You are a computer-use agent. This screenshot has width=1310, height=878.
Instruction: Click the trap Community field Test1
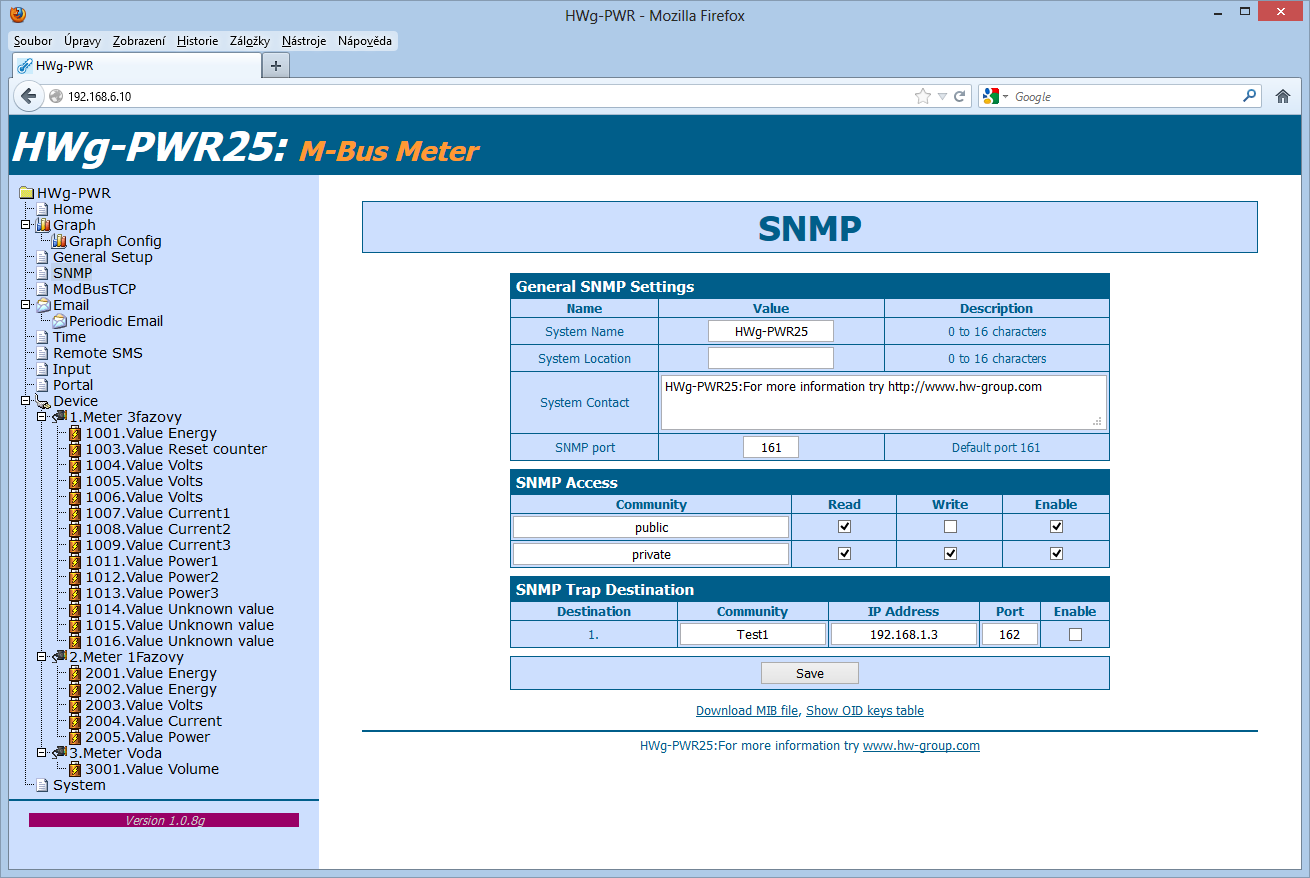coord(753,634)
